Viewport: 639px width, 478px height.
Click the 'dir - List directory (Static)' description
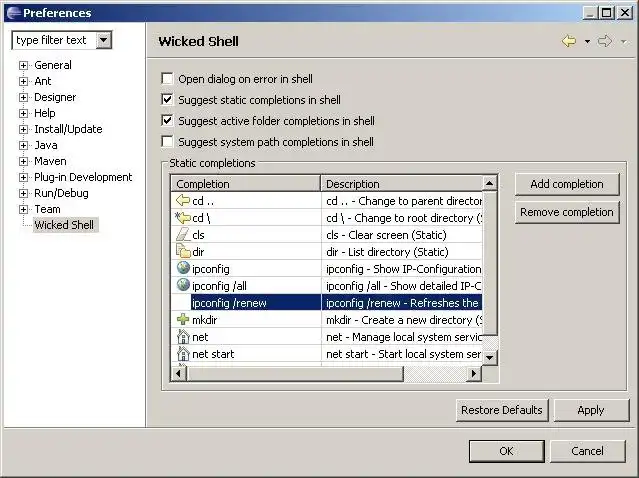[387, 252]
